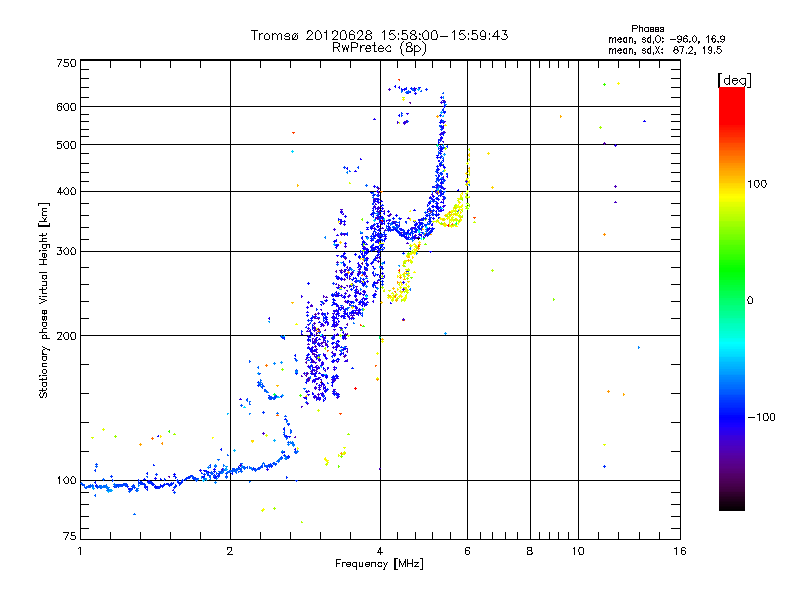The image size is (800, 600).
Task: Click the colorbar label '-100'
Action: (x=761, y=417)
